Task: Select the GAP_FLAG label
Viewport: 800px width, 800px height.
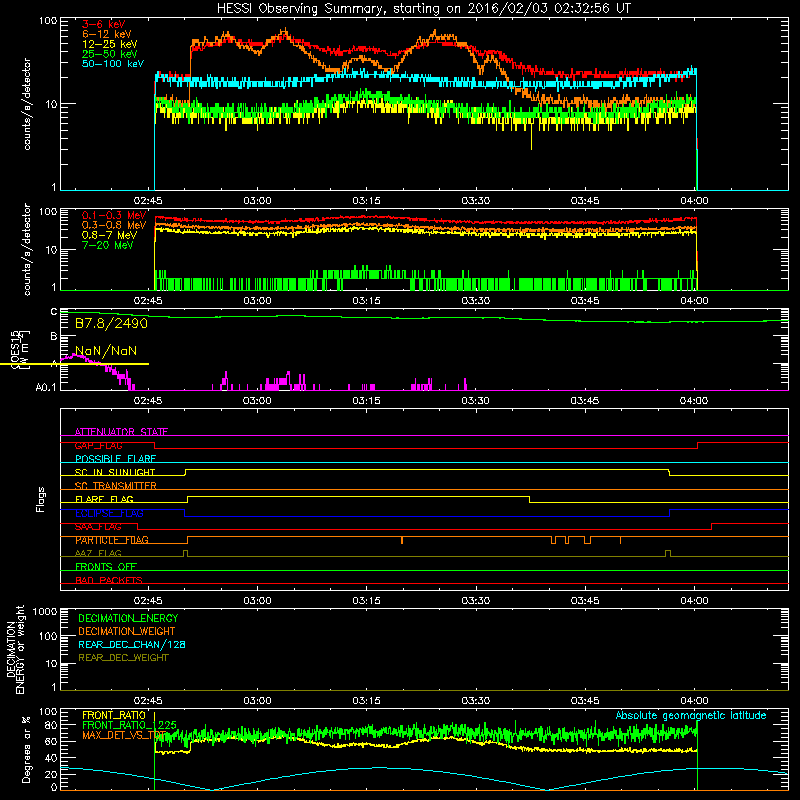Action: [98, 445]
